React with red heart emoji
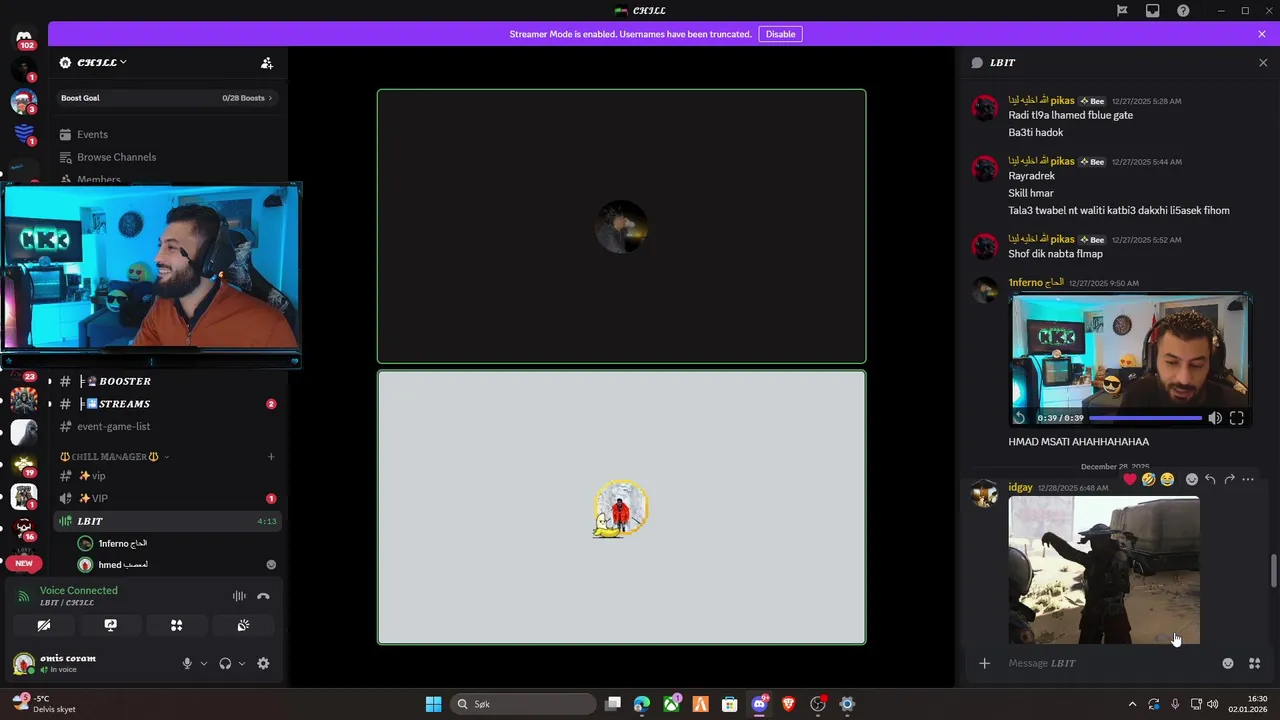Image resolution: width=1280 pixels, height=720 pixels. click(x=1130, y=479)
